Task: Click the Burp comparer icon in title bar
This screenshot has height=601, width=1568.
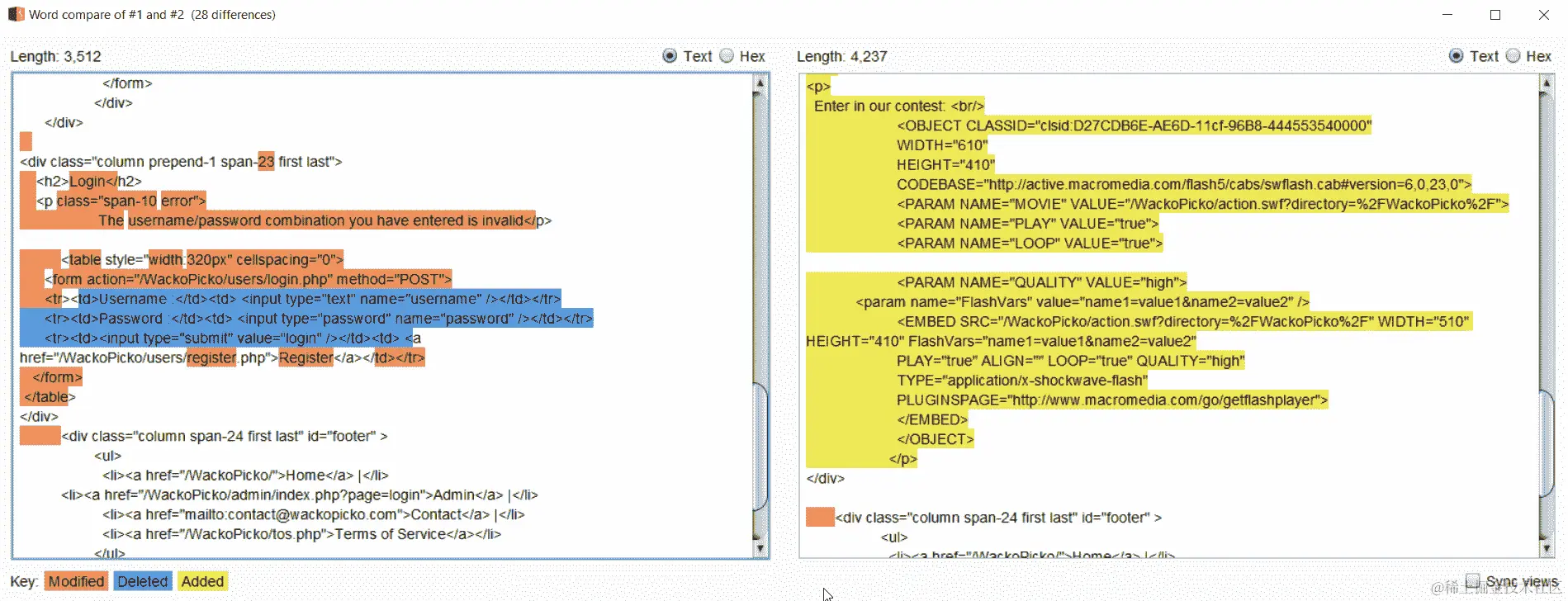Action: pos(16,14)
